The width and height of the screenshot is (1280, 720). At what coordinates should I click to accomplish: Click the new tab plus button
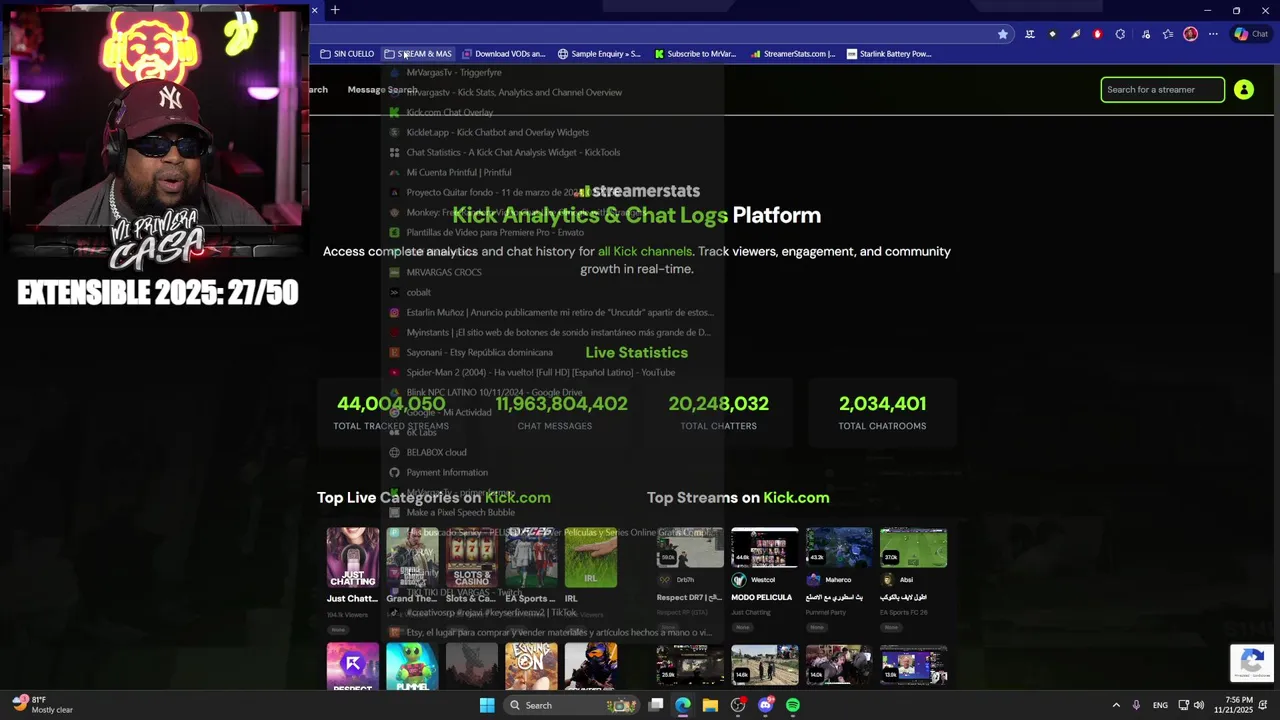point(335,10)
